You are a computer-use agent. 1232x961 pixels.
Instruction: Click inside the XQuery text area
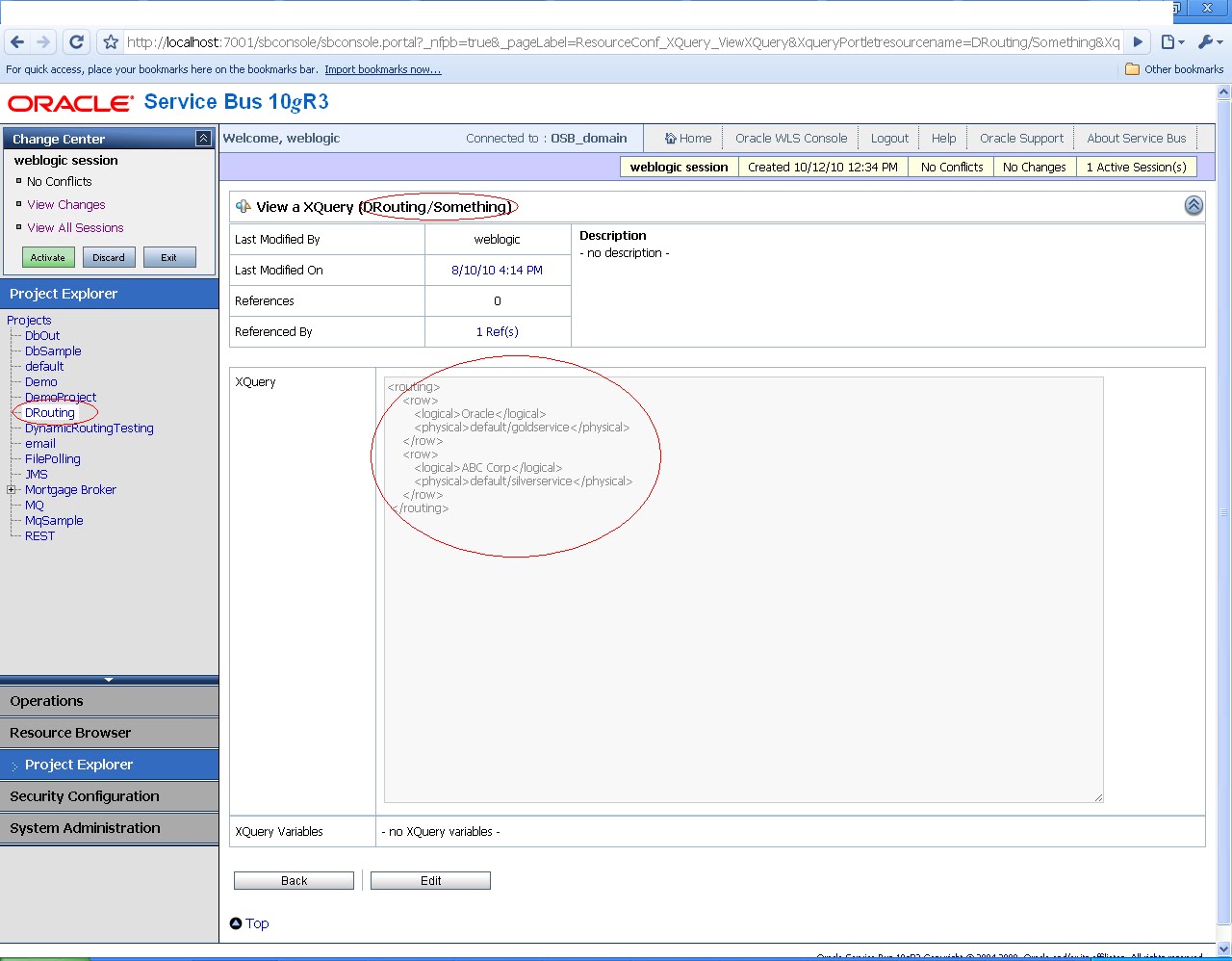coord(743,589)
